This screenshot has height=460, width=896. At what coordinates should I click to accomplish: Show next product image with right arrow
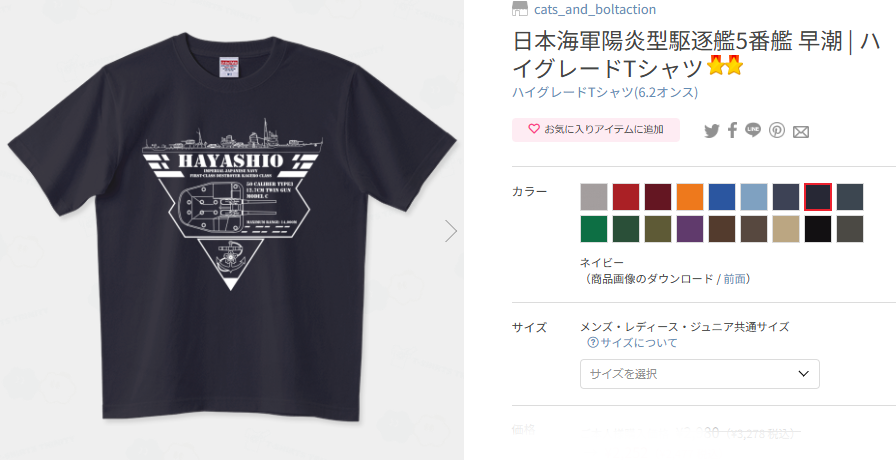pos(451,231)
